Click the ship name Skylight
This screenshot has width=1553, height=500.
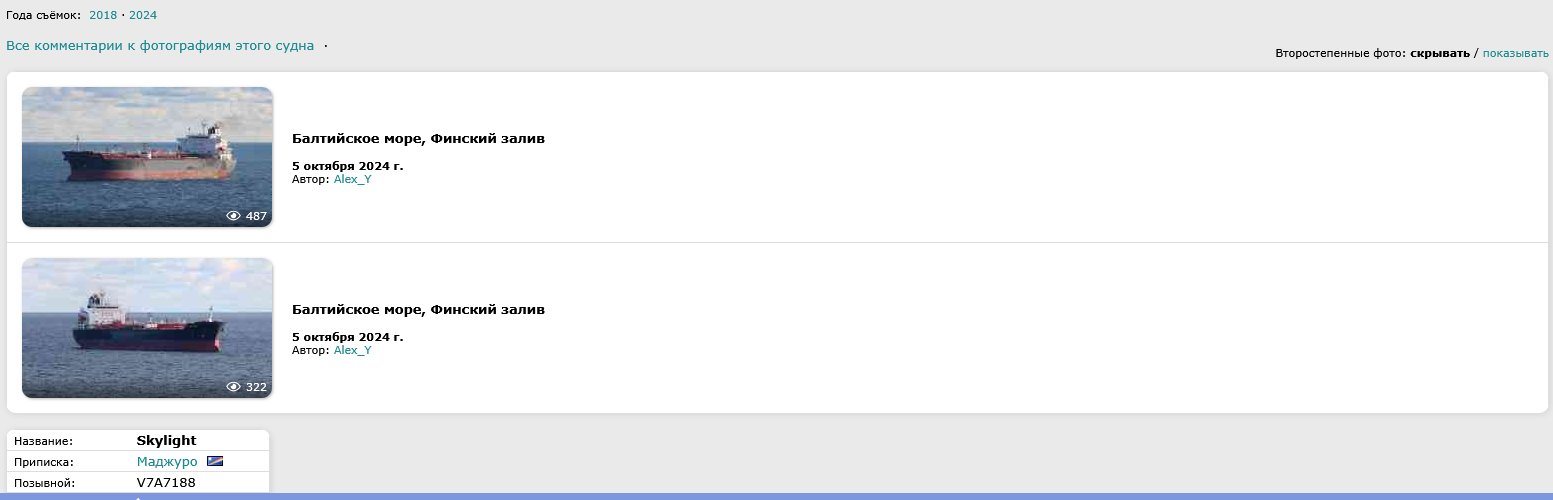point(166,440)
